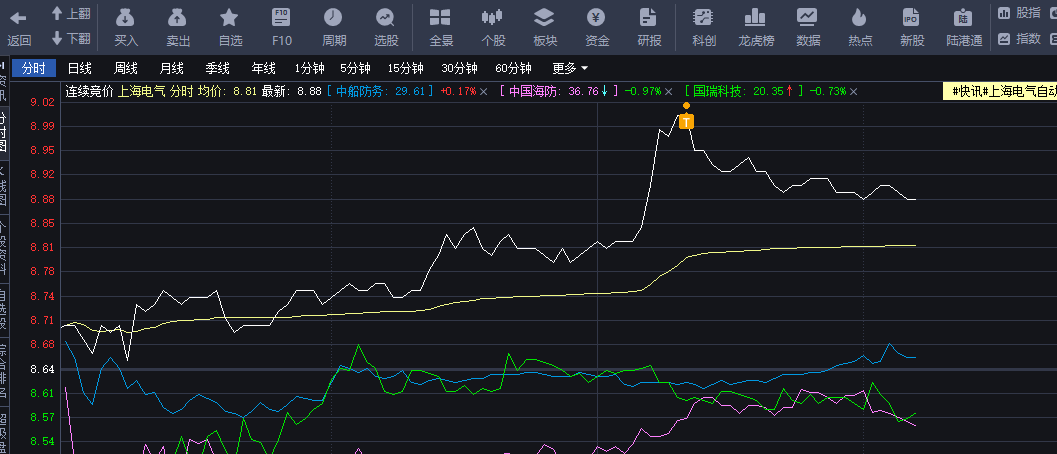Click the 中国海防 comparison label

[534, 91]
